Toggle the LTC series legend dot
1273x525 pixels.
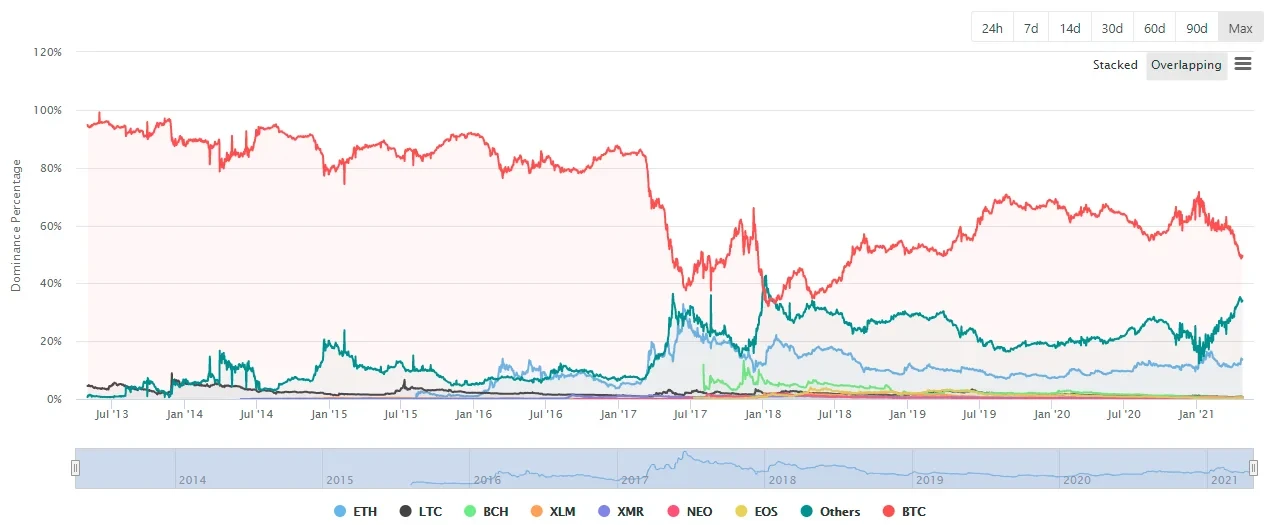[406, 512]
